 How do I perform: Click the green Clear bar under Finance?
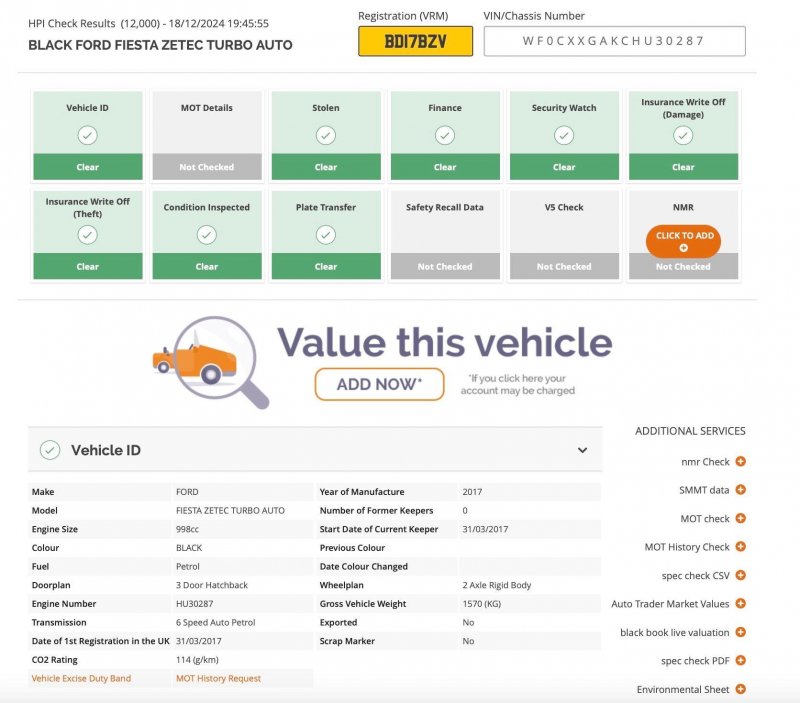(445, 167)
